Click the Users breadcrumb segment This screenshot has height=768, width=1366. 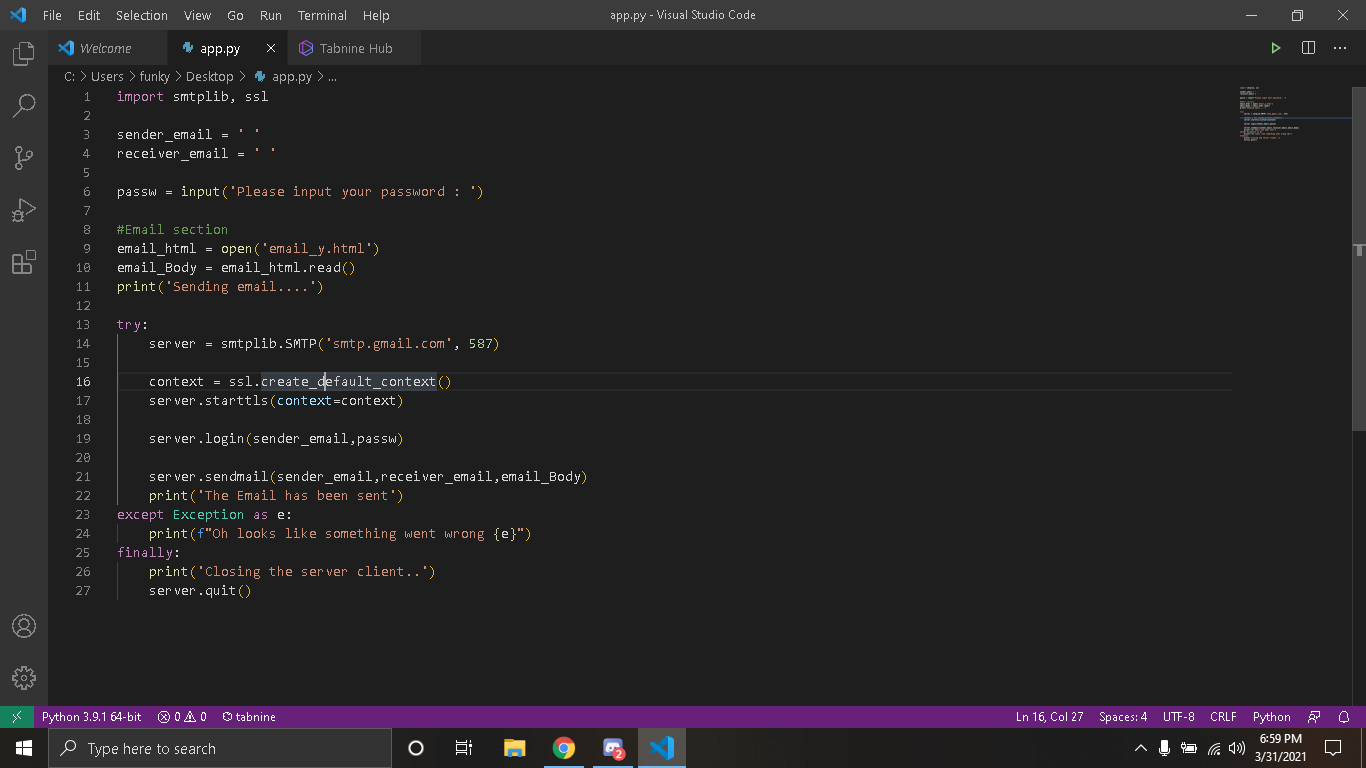pyautogui.click(x=107, y=76)
